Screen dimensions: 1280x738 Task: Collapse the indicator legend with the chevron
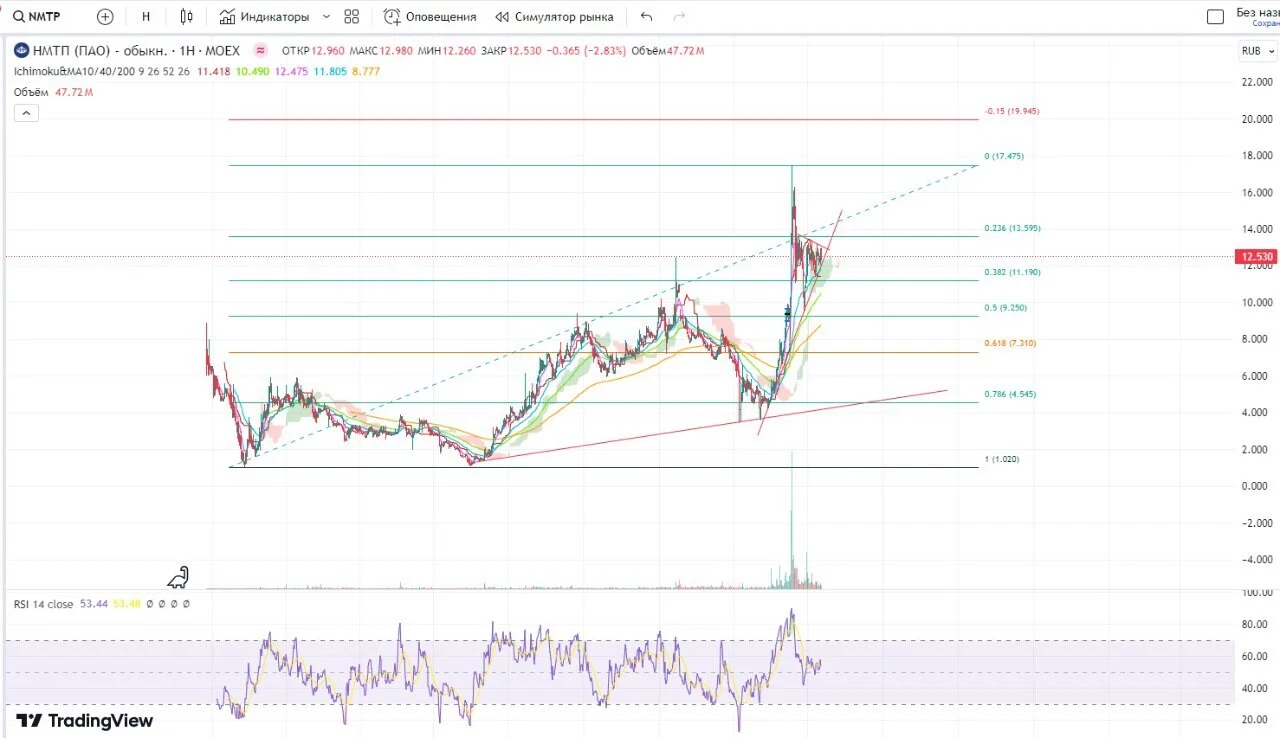tap(26, 113)
